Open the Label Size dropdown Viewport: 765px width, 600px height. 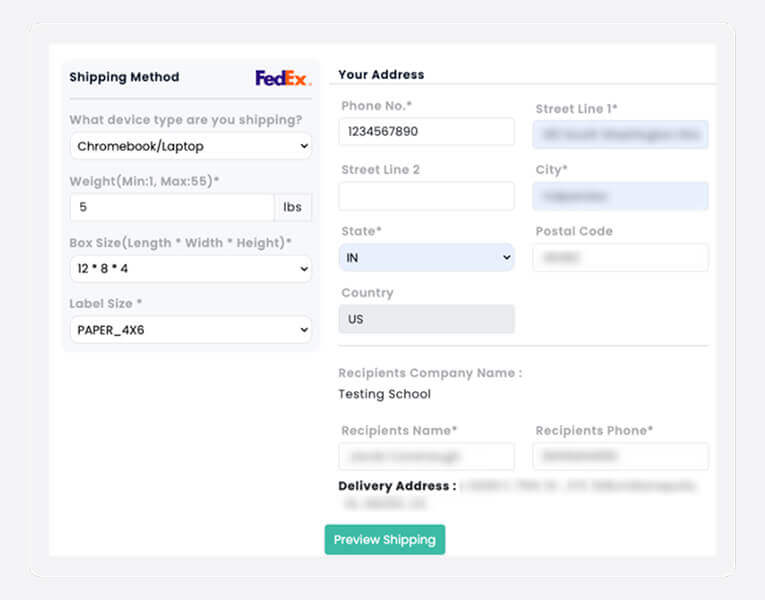[x=190, y=329]
